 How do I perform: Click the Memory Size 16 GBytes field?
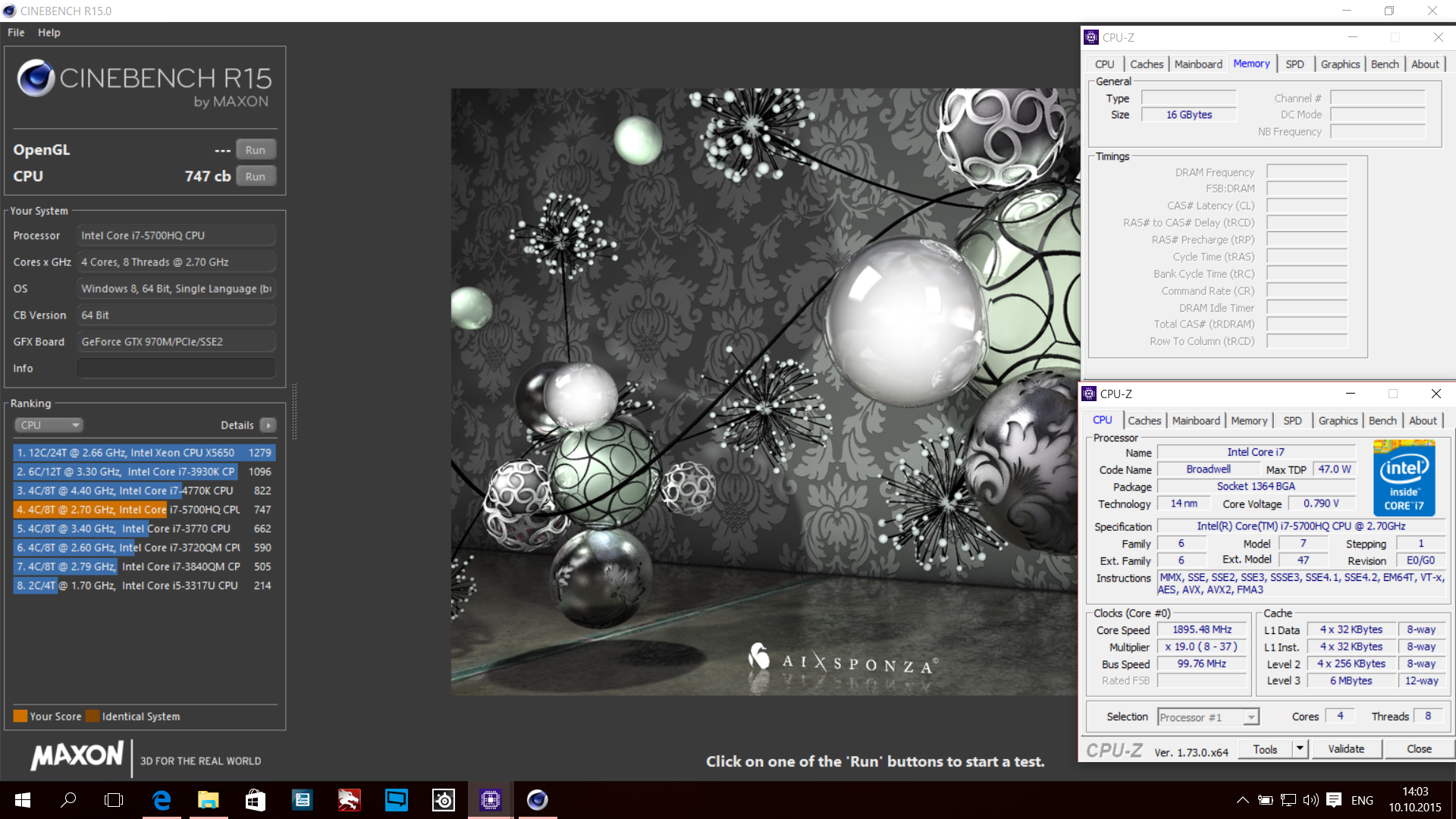[1188, 115]
